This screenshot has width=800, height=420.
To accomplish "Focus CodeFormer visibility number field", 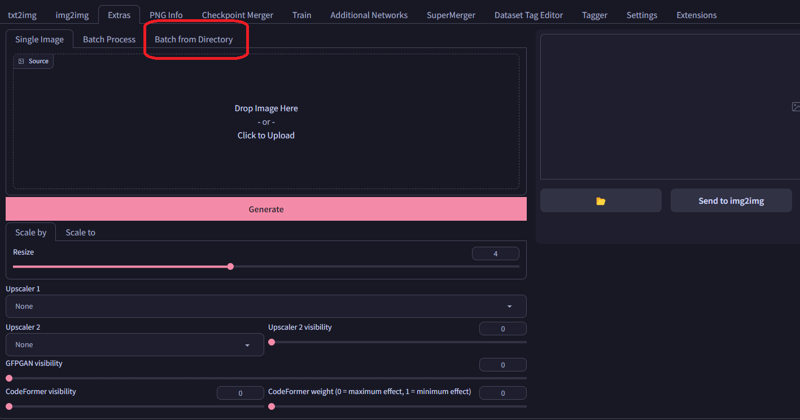I will 240,393.
